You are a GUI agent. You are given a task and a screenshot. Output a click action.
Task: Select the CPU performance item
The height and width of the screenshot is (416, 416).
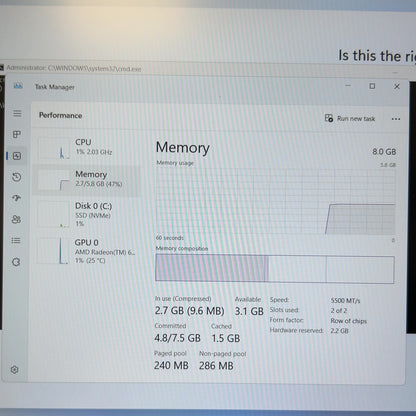tap(87, 148)
